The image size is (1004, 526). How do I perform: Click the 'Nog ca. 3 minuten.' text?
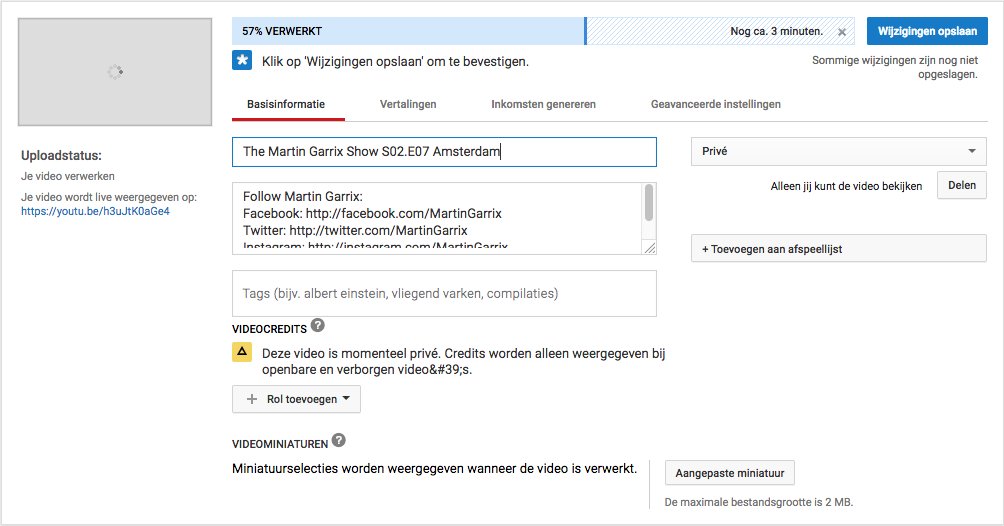[x=777, y=31]
